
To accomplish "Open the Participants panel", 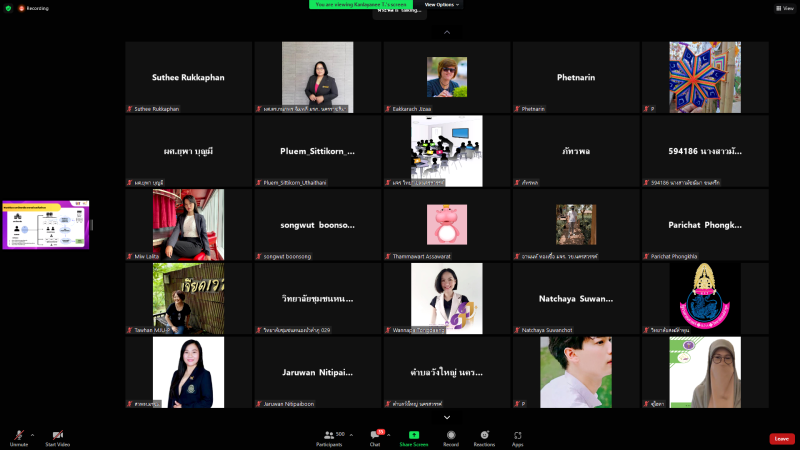I will [x=329, y=438].
